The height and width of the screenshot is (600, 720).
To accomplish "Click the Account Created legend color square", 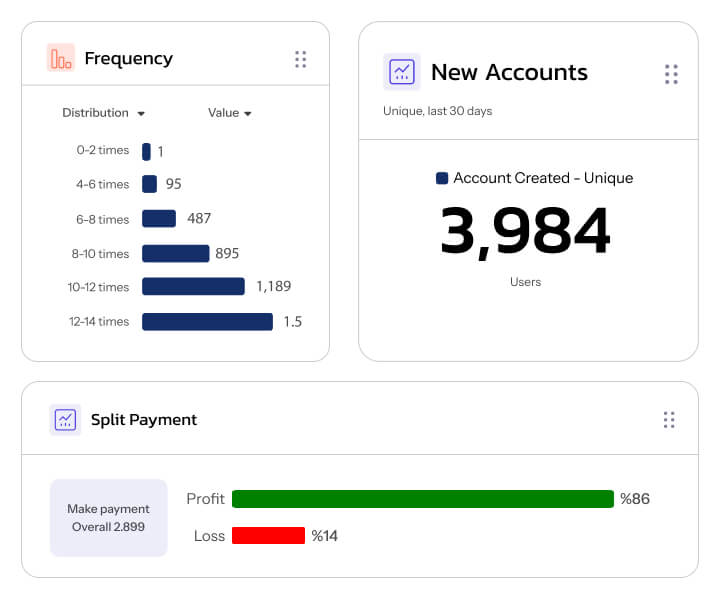I will pyautogui.click(x=442, y=178).
